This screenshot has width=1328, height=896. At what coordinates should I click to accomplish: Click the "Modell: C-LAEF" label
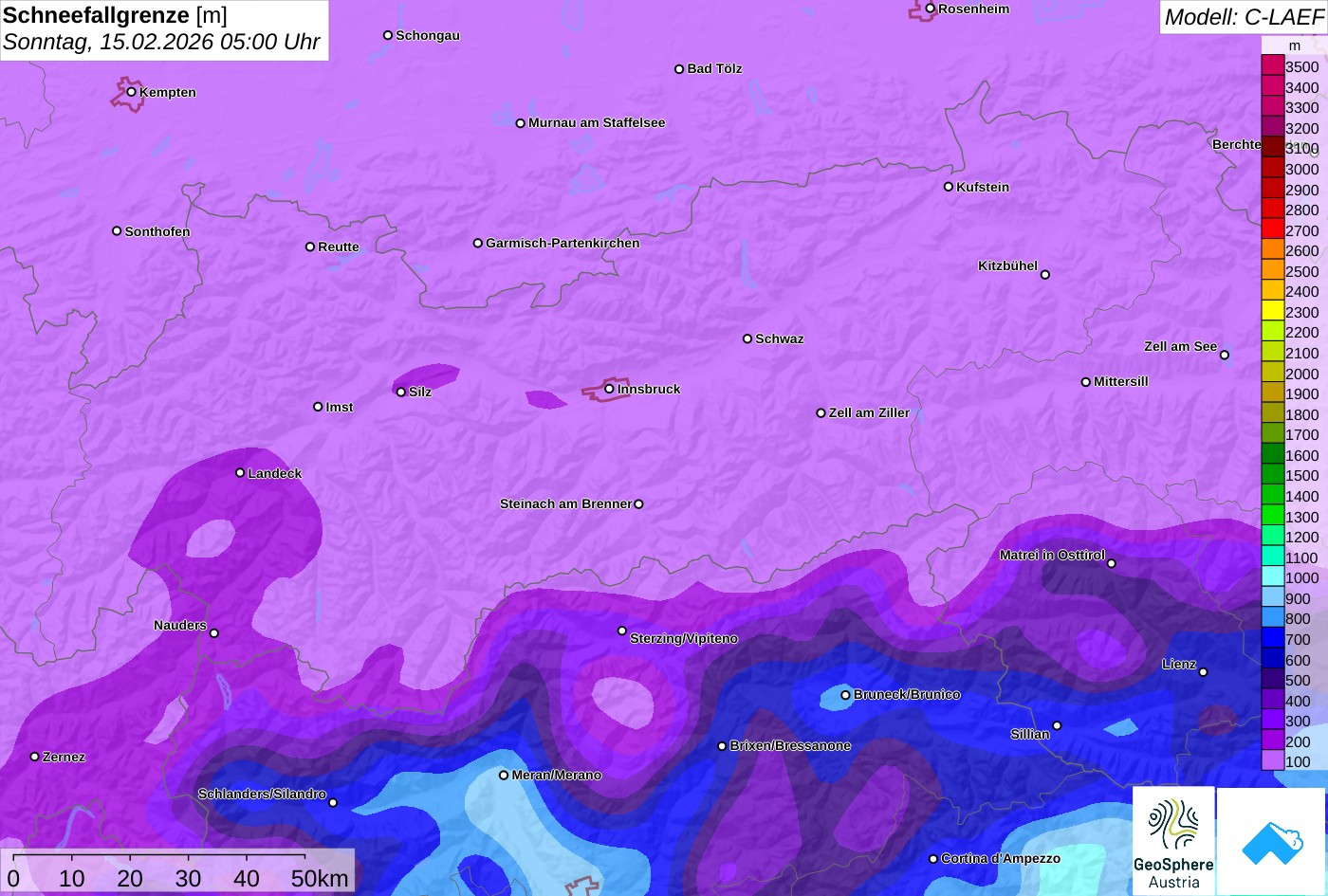coord(1243,17)
